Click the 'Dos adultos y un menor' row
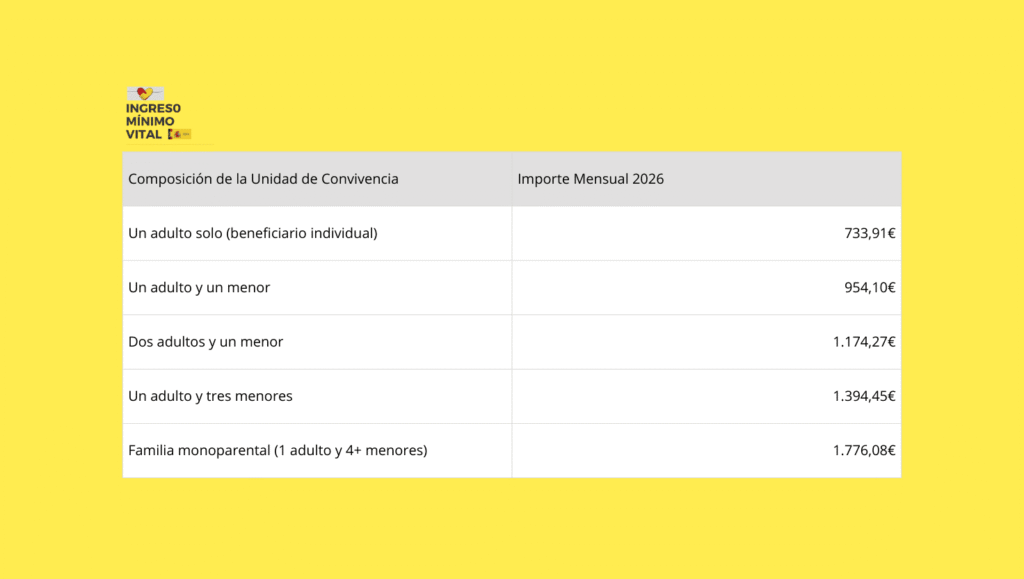The height and width of the screenshot is (579, 1024). [x=206, y=341]
